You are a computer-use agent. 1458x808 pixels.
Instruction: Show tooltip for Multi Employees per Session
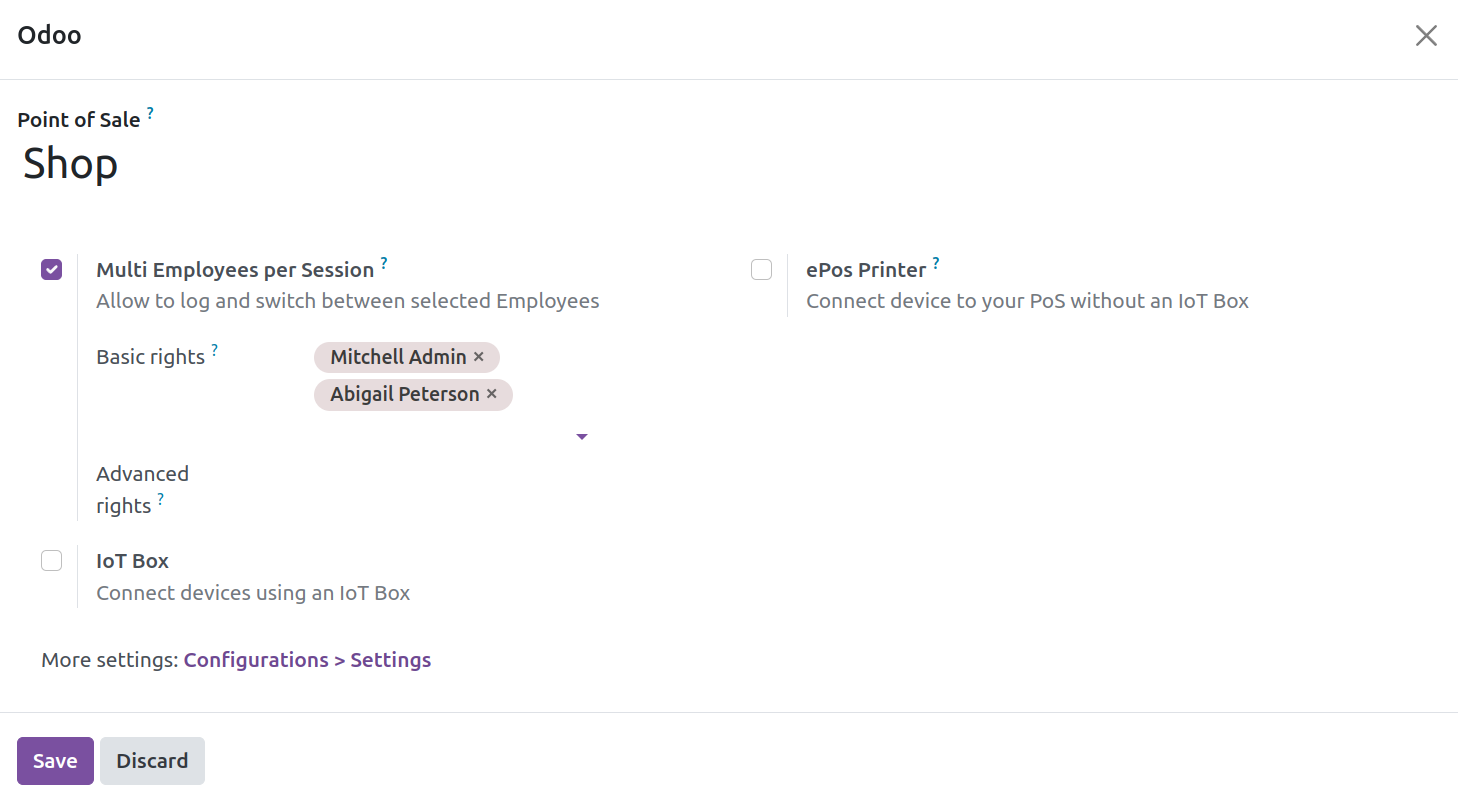pos(384,264)
